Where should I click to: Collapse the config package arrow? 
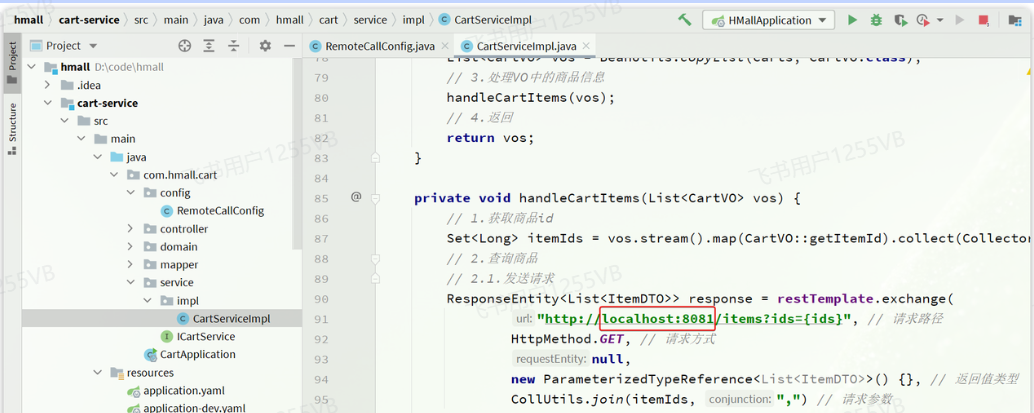(x=130, y=193)
